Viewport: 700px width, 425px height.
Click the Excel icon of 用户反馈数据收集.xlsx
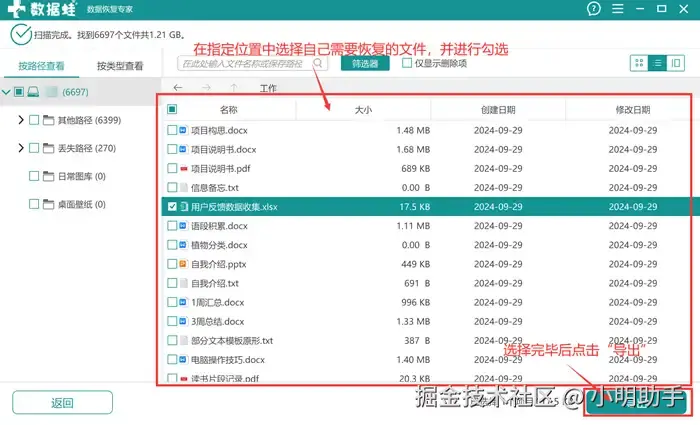pyautogui.click(x=183, y=207)
